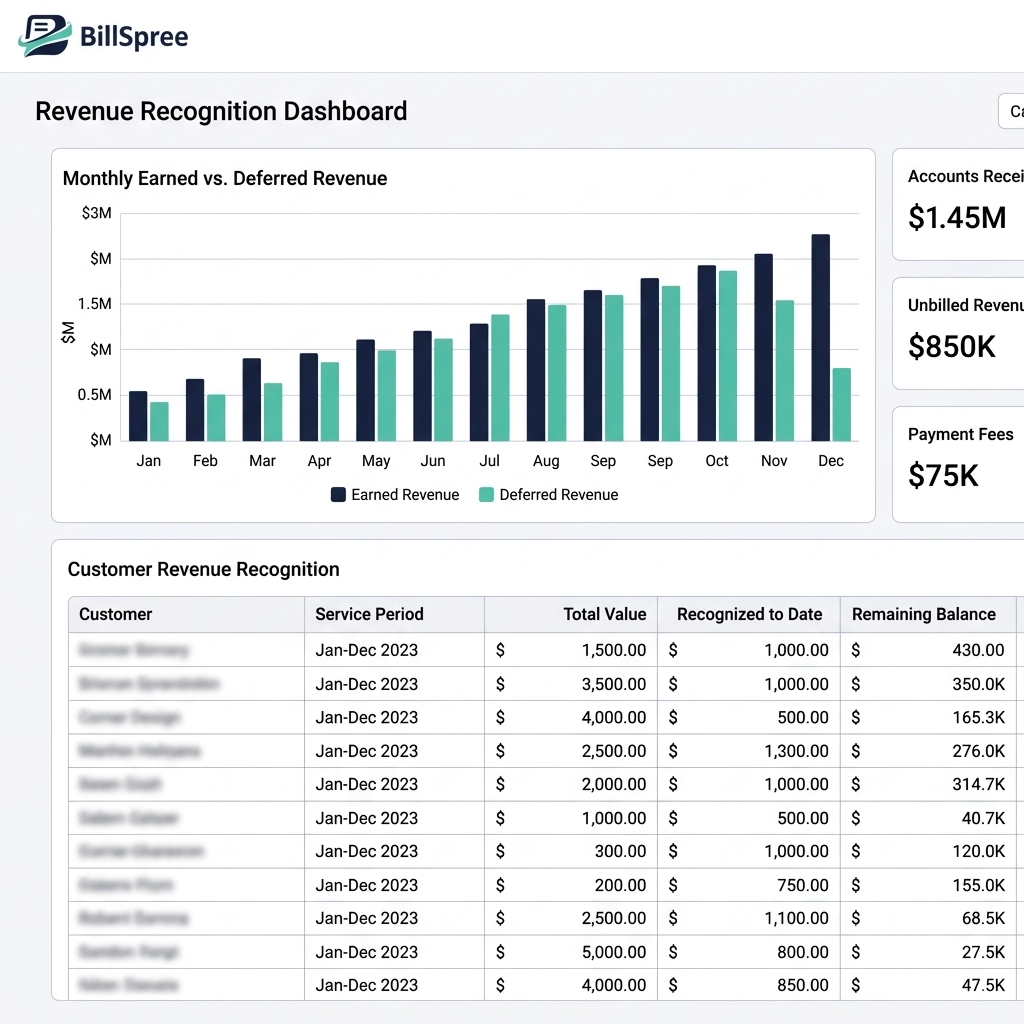Open the Payment Fees $75K card
This screenshot has width=1024, height=1024.
pyautogui.click(x=958, y=464)
